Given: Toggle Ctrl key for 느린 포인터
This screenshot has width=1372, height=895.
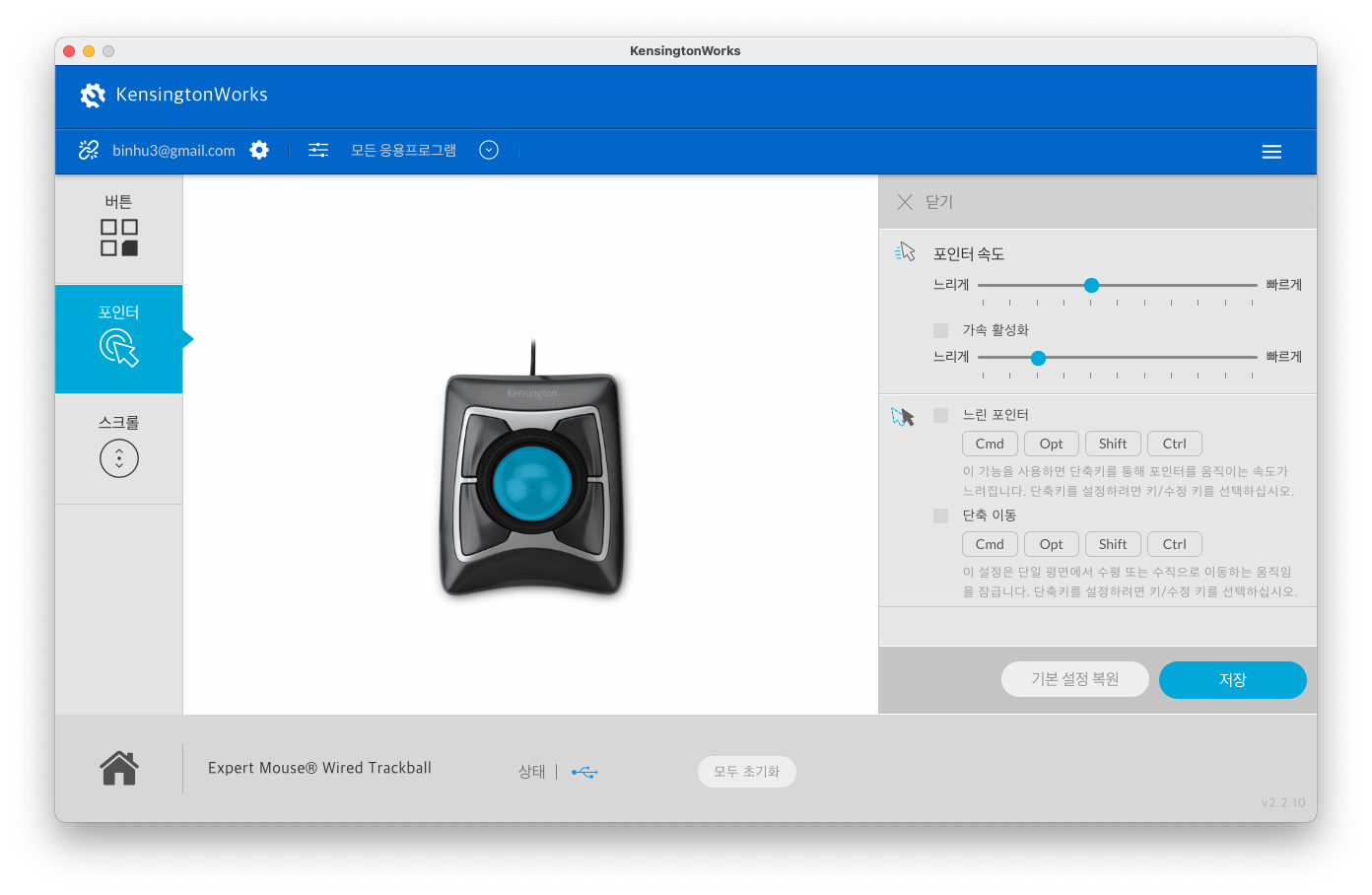Looking at the screenshot, I should click(1175, 444).
